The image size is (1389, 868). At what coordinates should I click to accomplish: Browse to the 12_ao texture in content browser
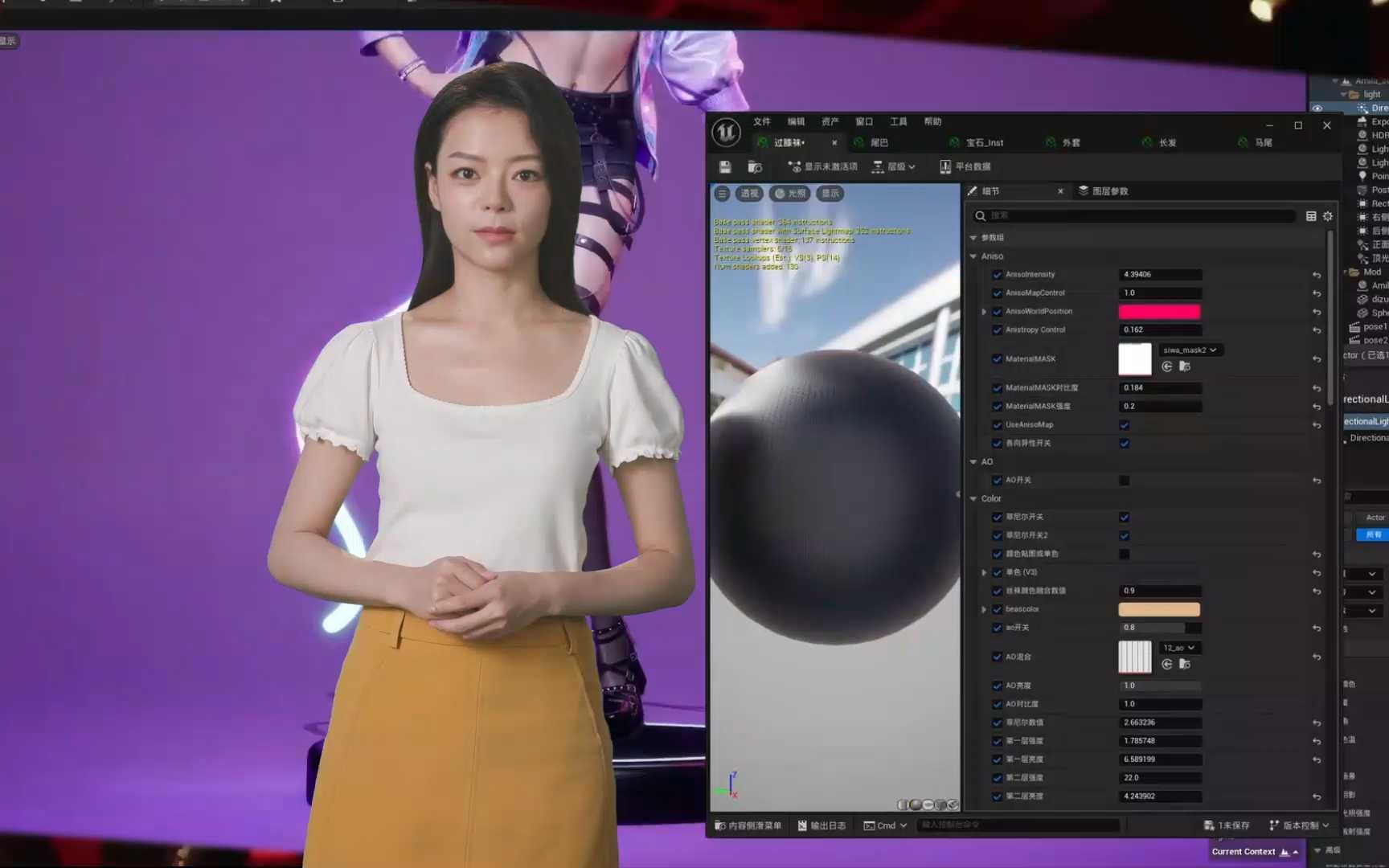point(1185,664)
